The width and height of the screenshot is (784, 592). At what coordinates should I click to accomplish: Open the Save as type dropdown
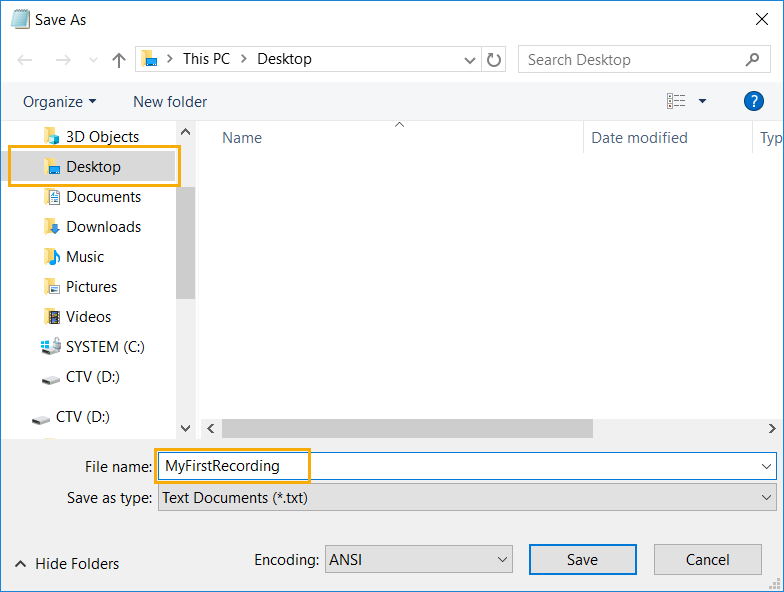(x=467, y=498)
